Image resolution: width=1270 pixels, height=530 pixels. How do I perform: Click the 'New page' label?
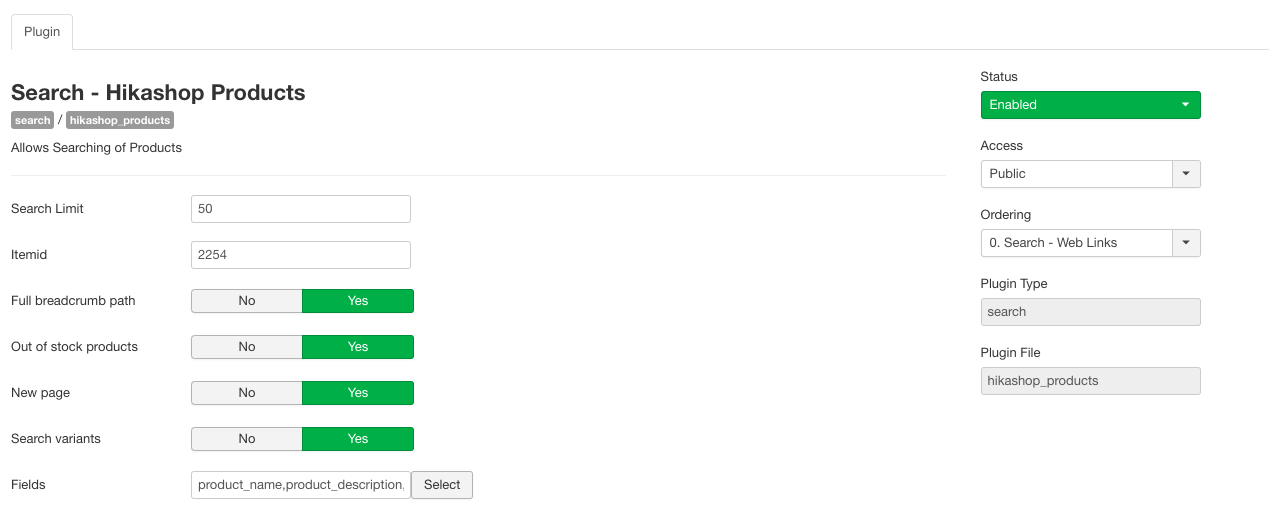point(40,393)
